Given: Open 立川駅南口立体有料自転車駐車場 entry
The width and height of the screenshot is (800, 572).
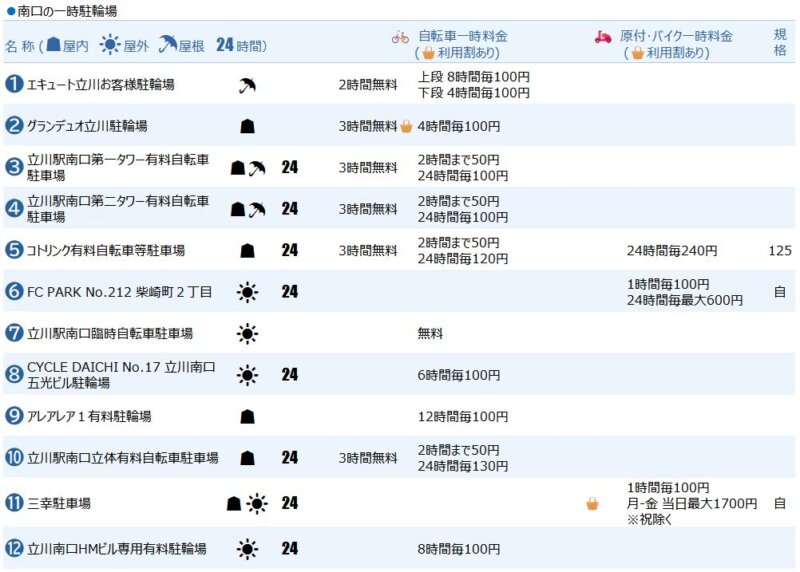Looking at the screenshot, I should pos(123,458).
